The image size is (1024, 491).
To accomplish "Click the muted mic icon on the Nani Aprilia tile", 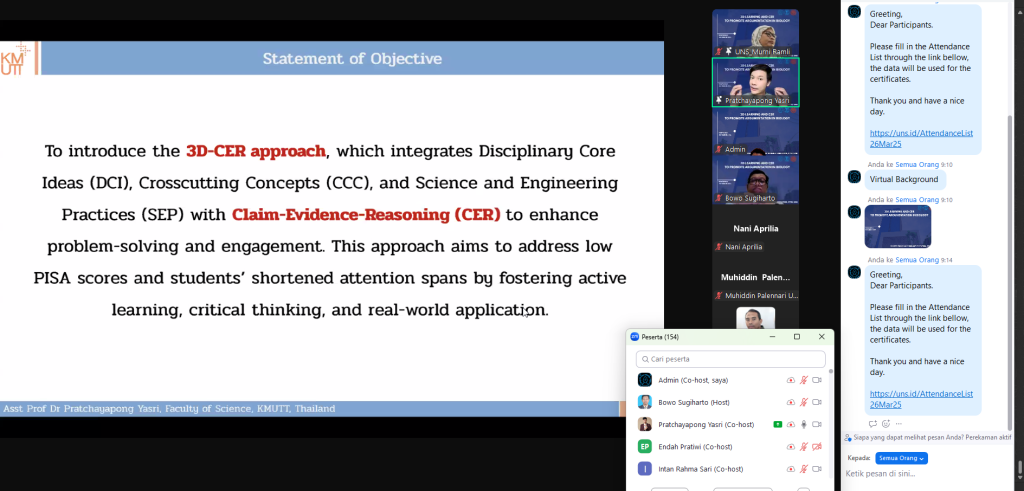I will (x=719, y=247).
